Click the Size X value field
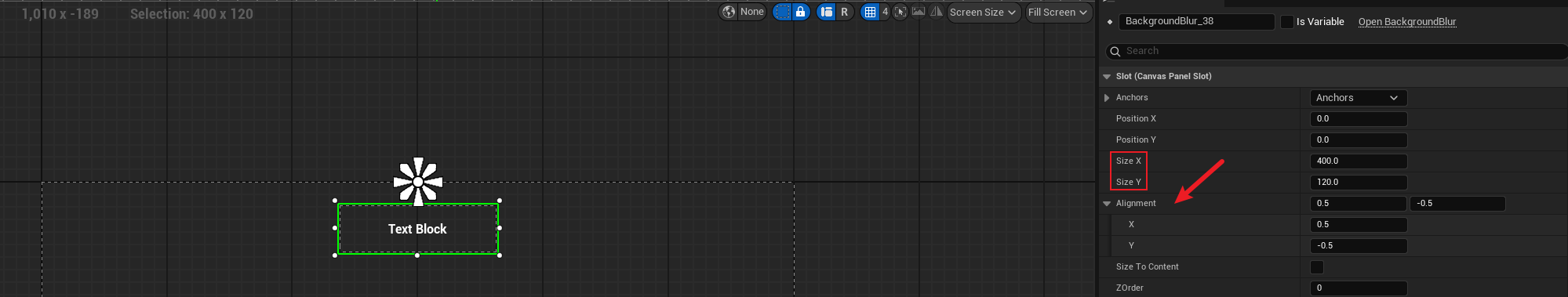Screen dimensions: 1568x297 1359,161
